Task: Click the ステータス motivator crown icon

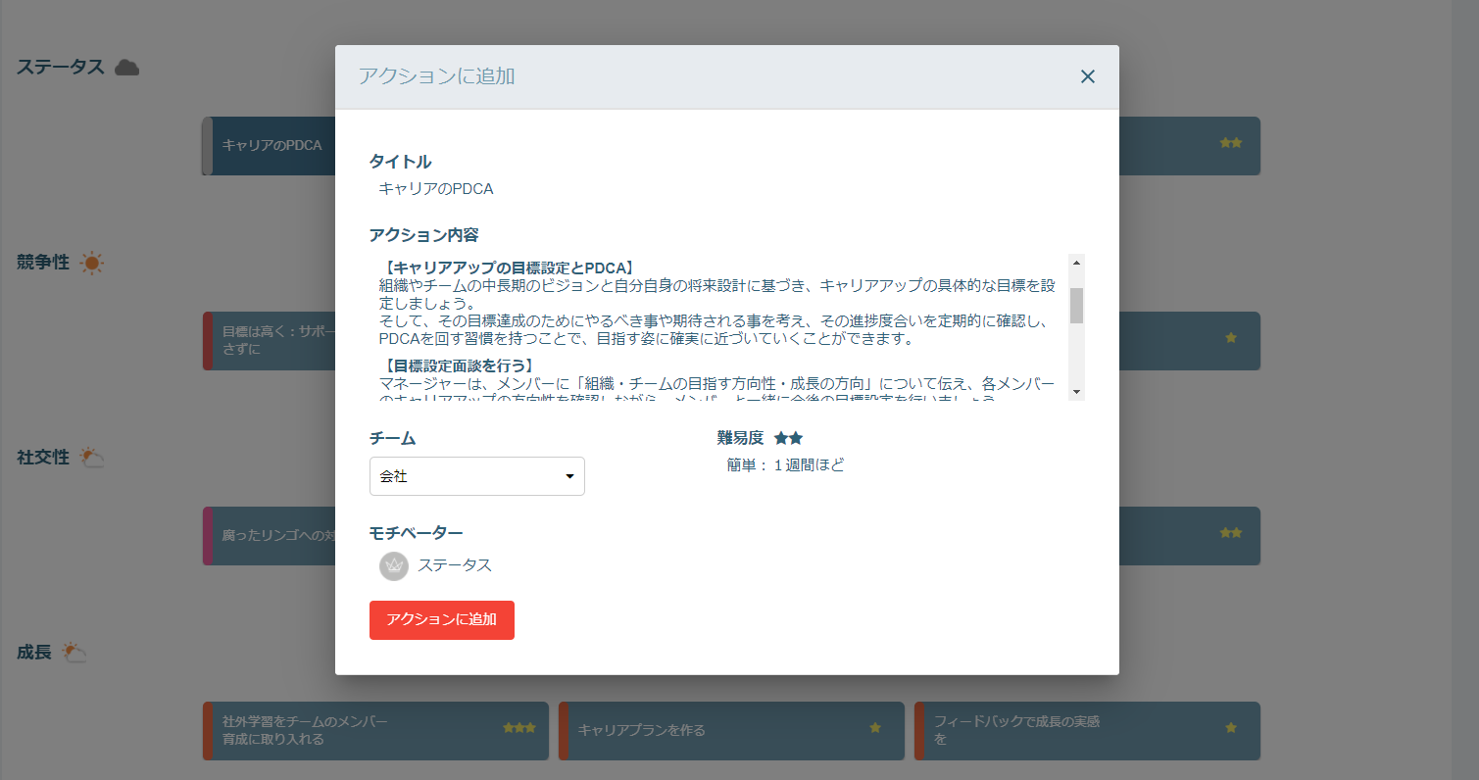Action: (x=394, y=566)
